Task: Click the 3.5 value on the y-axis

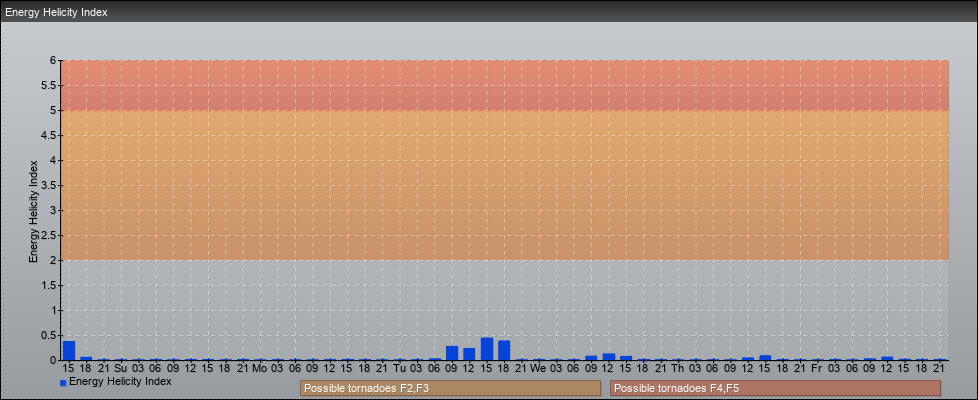Action: 50,185
